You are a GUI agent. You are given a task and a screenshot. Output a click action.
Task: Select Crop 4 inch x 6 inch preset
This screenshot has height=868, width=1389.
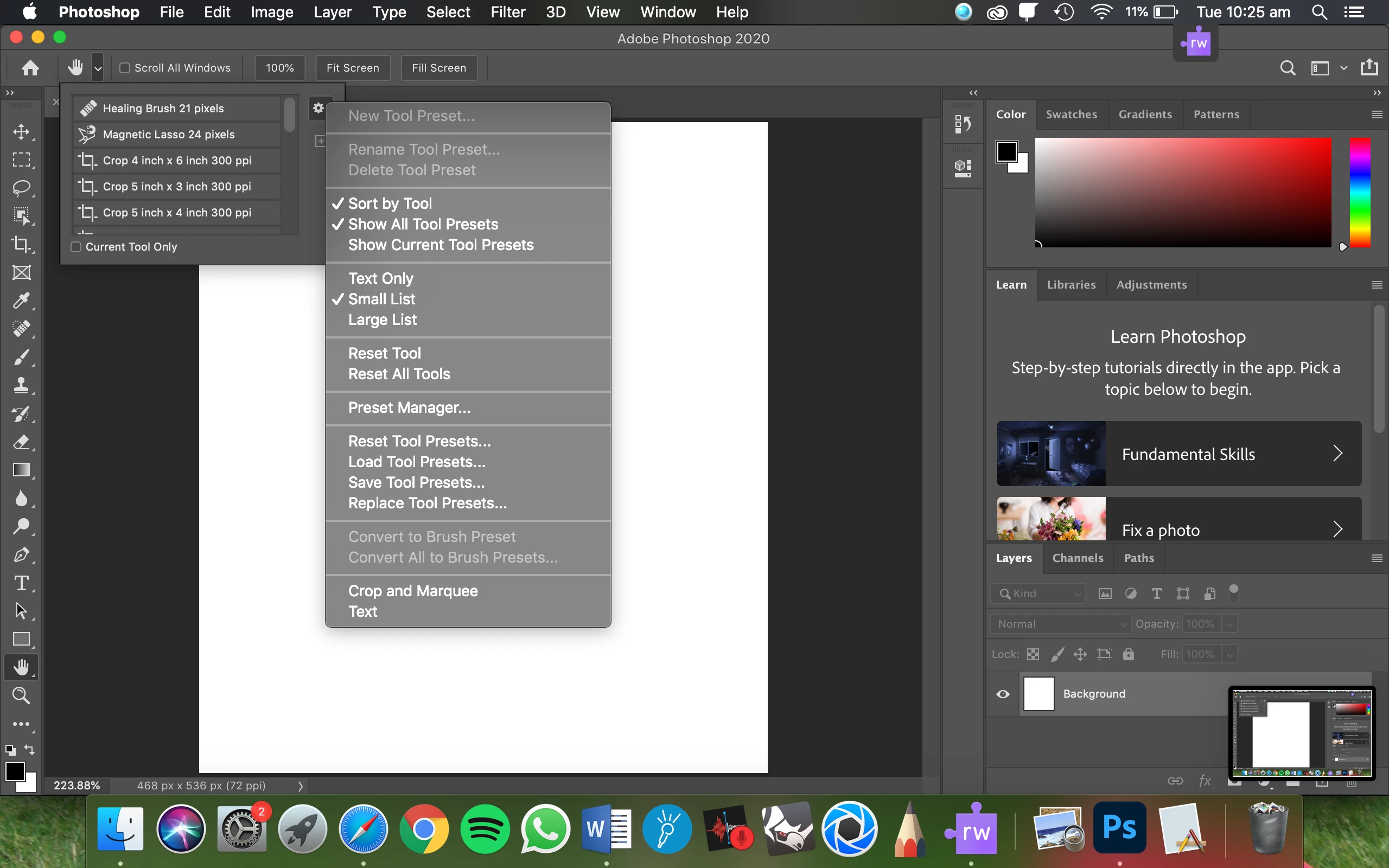point(177,160)
